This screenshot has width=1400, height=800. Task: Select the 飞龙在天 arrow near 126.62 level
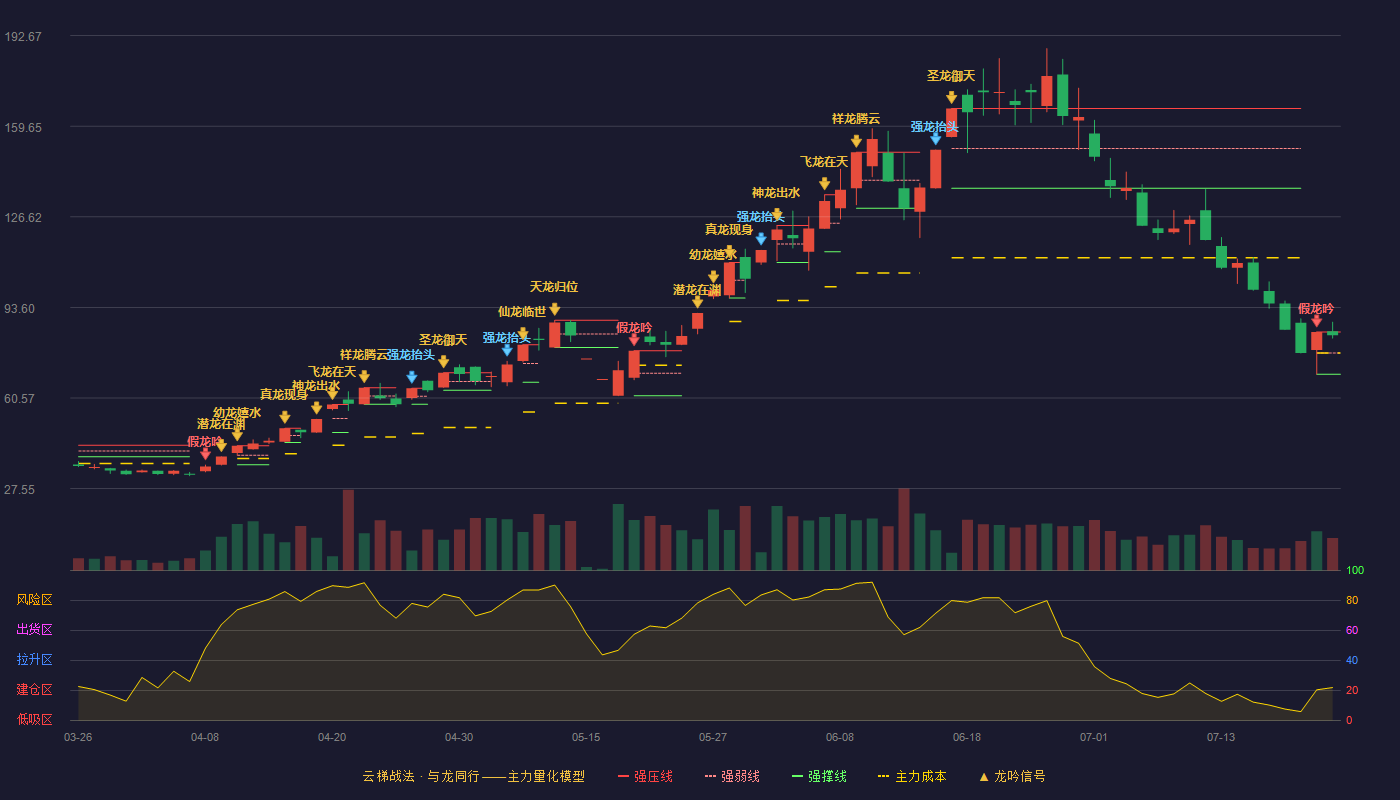824,184
